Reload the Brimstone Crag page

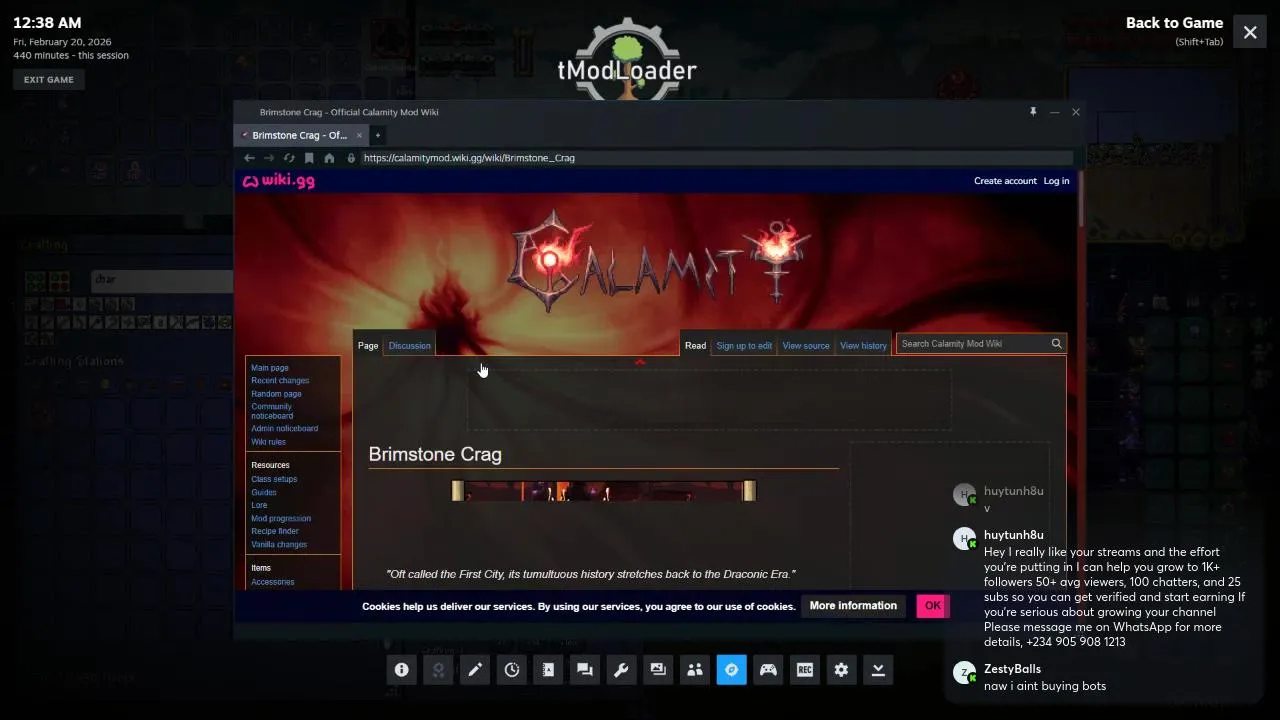[x=289, y=158]
